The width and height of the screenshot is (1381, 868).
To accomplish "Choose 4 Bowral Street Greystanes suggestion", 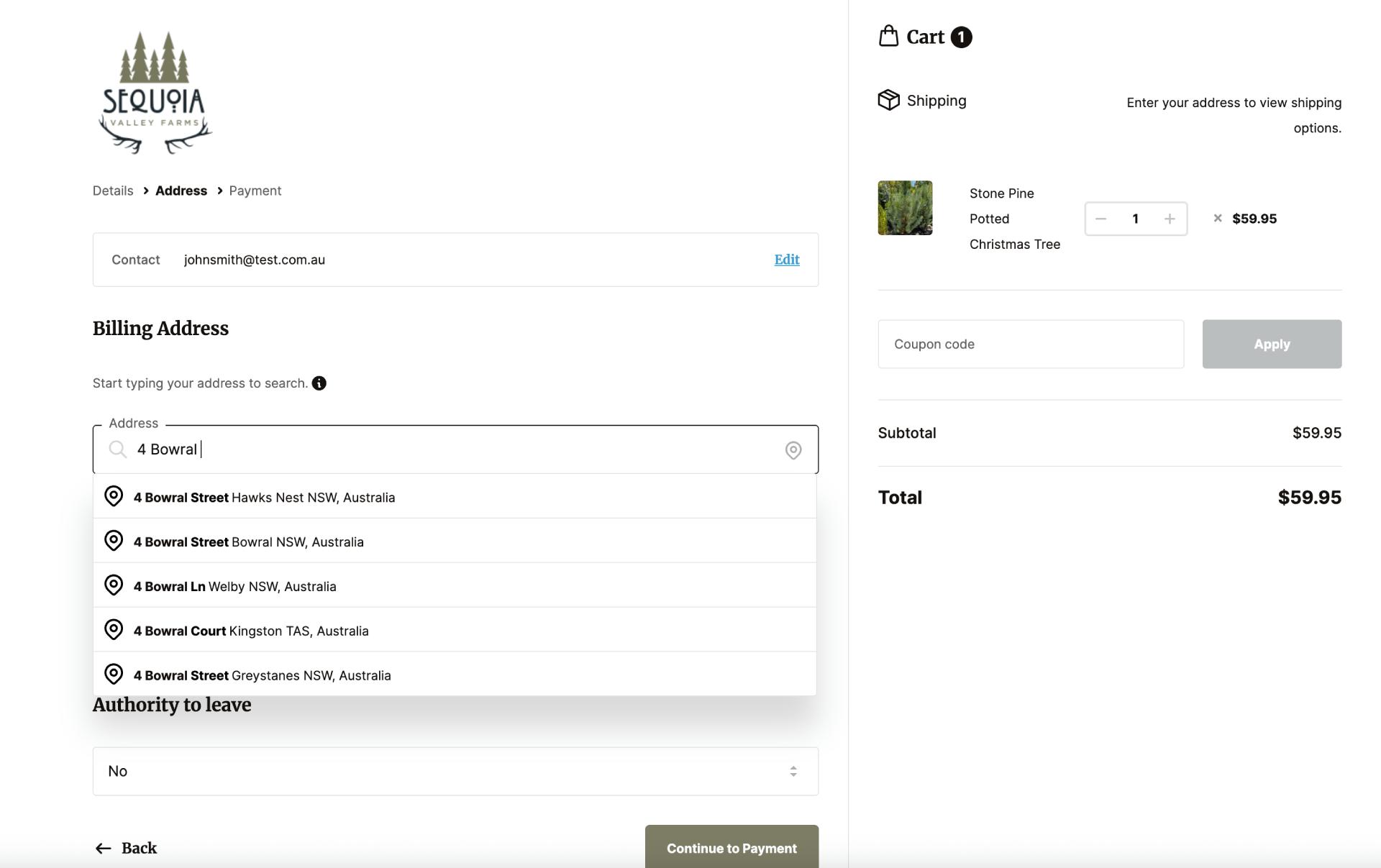I will pyautogui.click(x=262, y=676).
